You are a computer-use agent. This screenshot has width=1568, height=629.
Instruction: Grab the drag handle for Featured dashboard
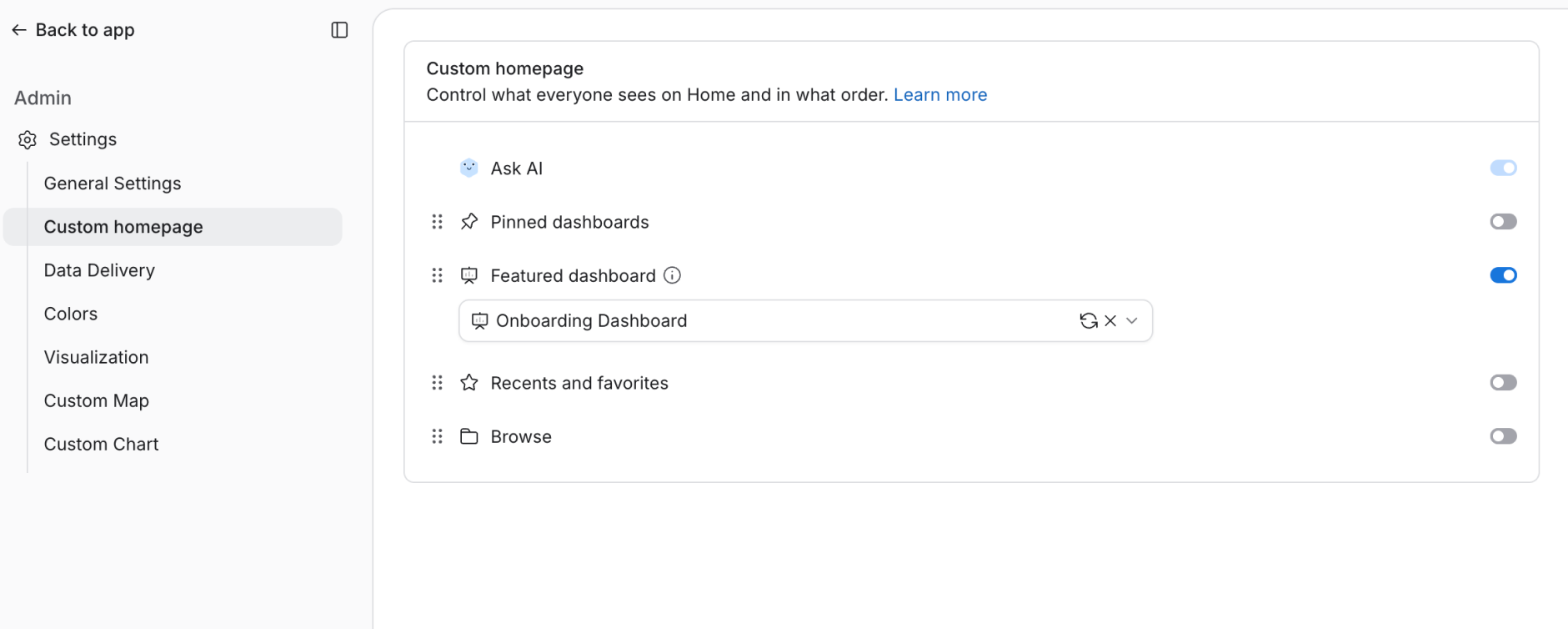coord(437,275)
